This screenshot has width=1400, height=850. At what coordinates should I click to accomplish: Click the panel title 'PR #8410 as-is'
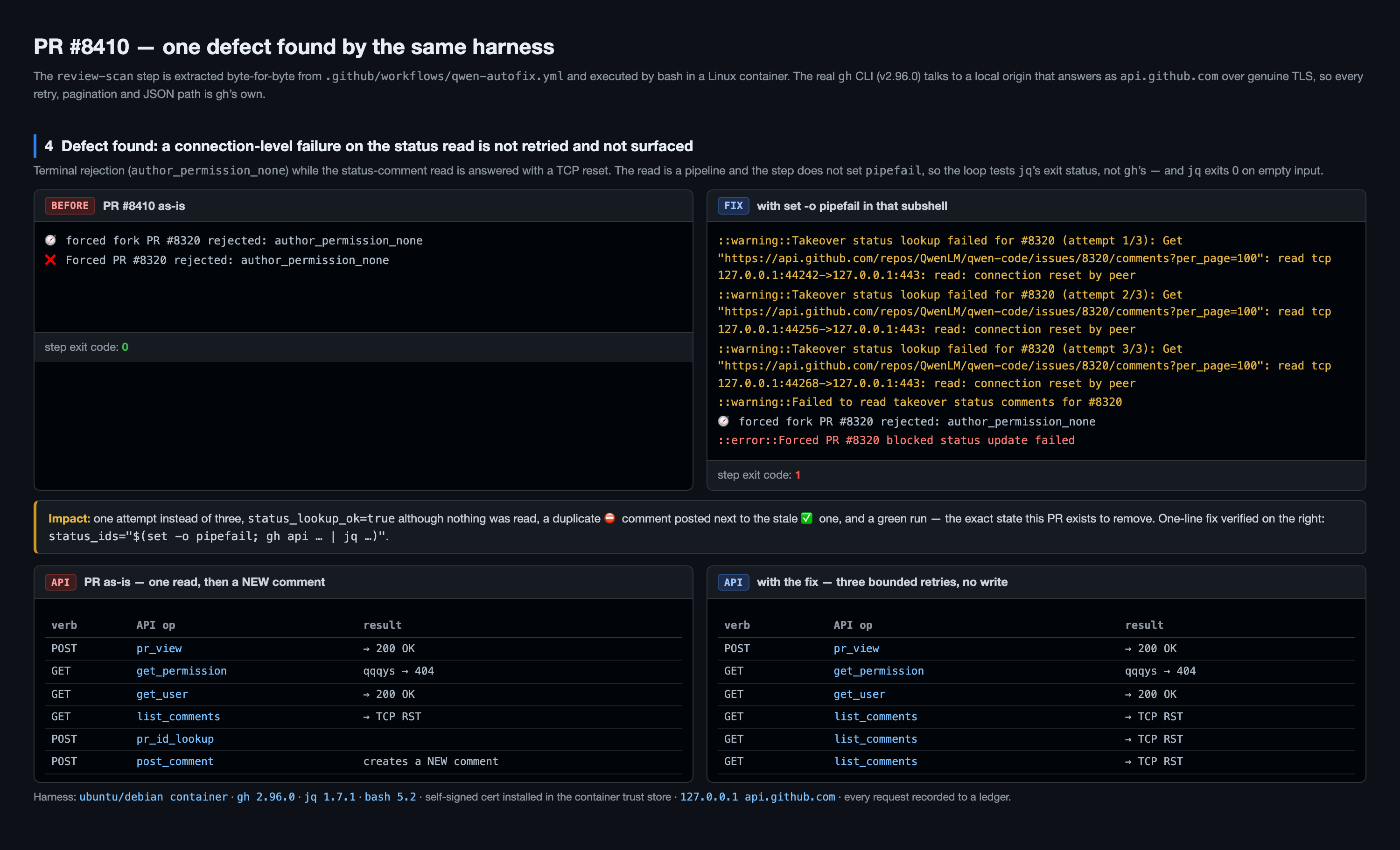[x=144, y=206]
